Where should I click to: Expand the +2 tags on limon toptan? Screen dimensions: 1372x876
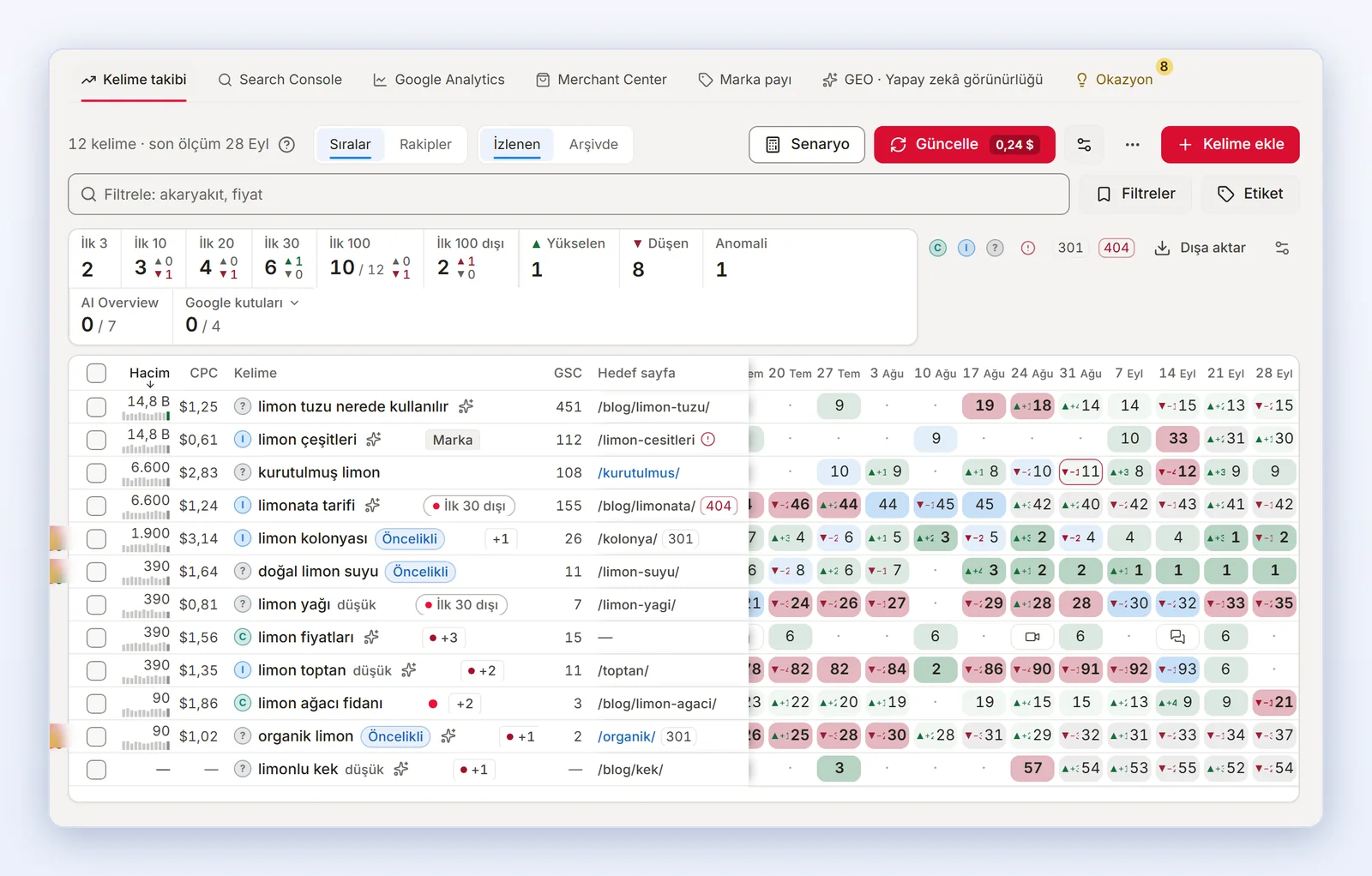click(482, 670)
